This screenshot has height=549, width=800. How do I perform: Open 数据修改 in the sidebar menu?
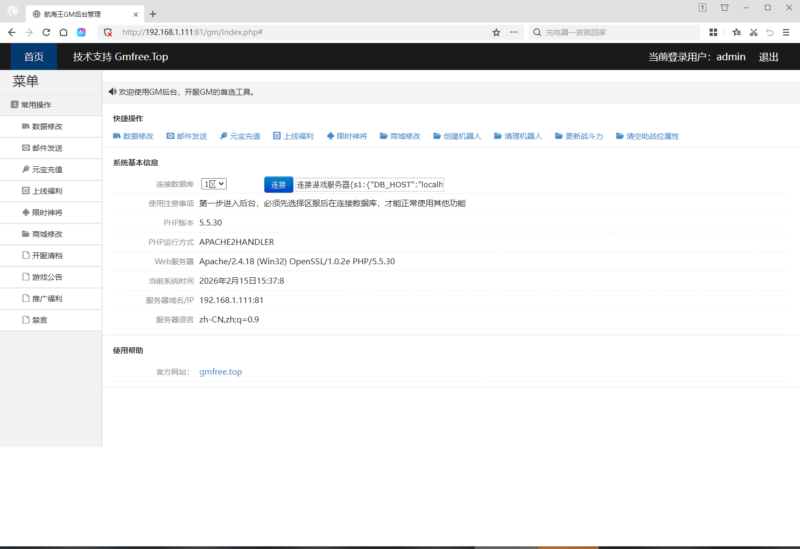(51, 126)
